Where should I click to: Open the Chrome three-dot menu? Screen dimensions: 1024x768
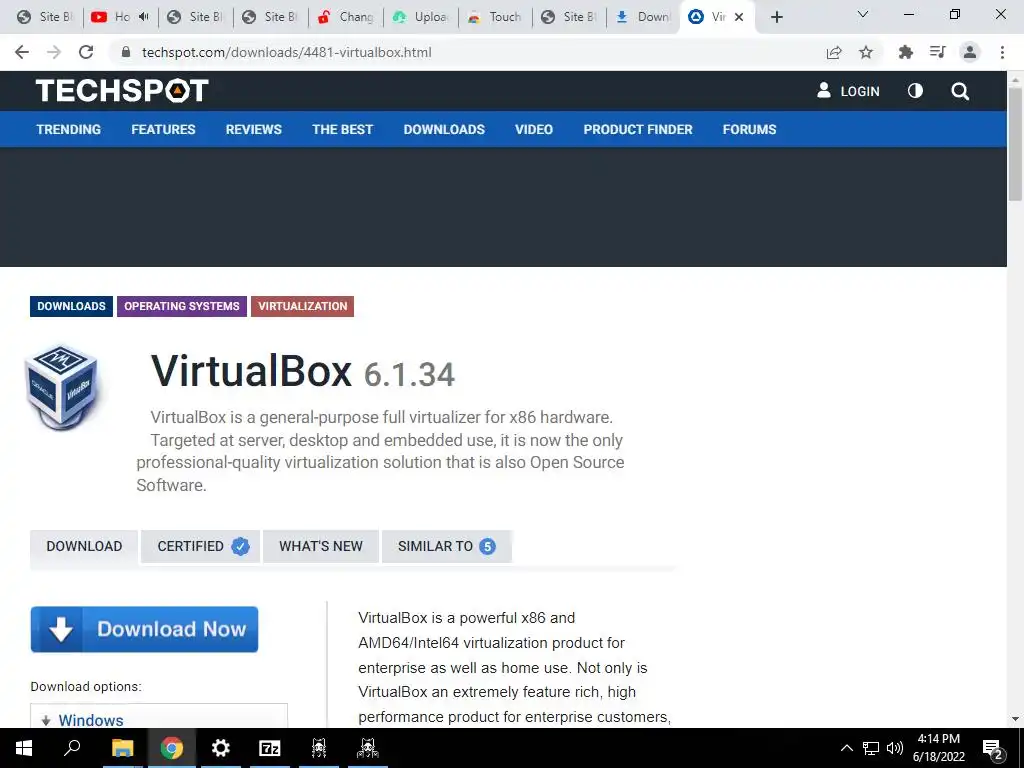[1002, 52]
